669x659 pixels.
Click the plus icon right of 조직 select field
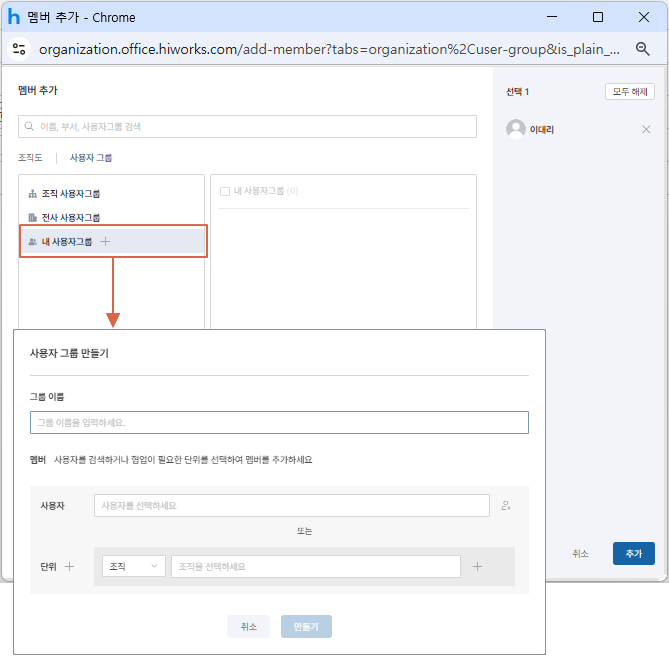click(x=477, y=566)
